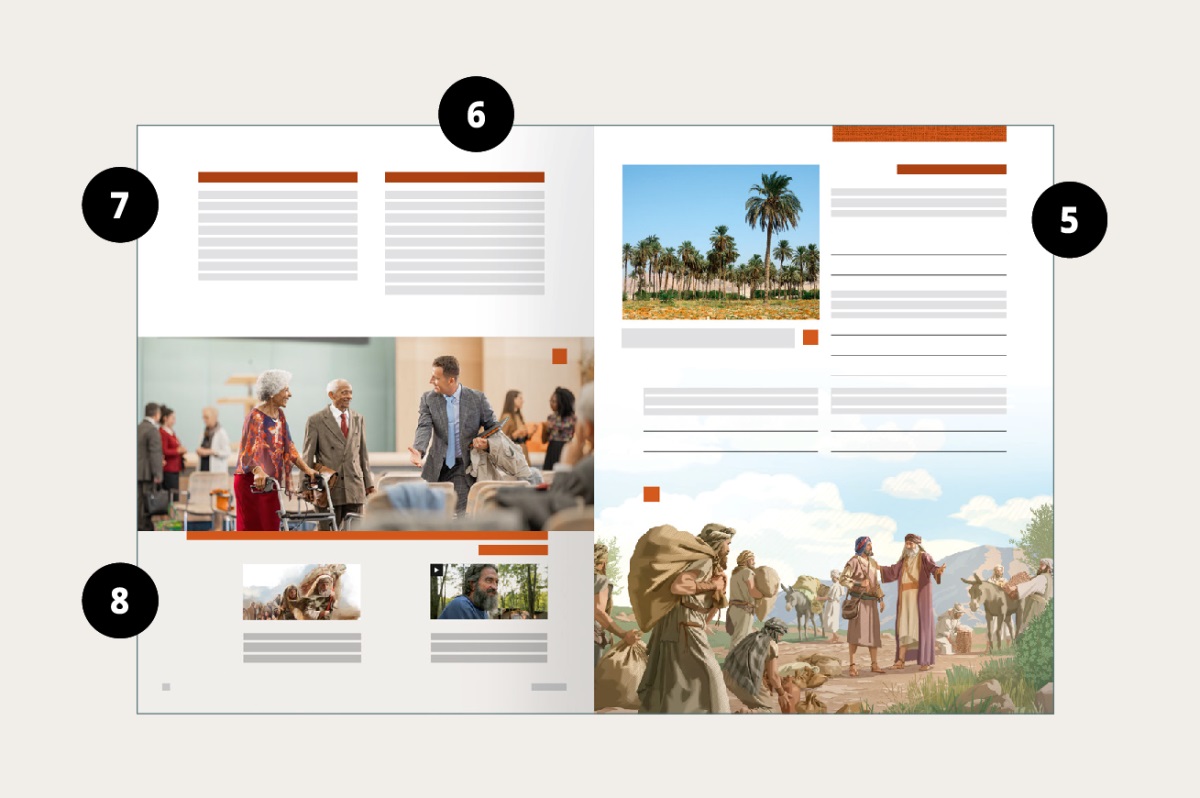The width and height of the screenshot is (1200, 798).
Task: Click the long orange bar below meeting photo
Action: 366,535
